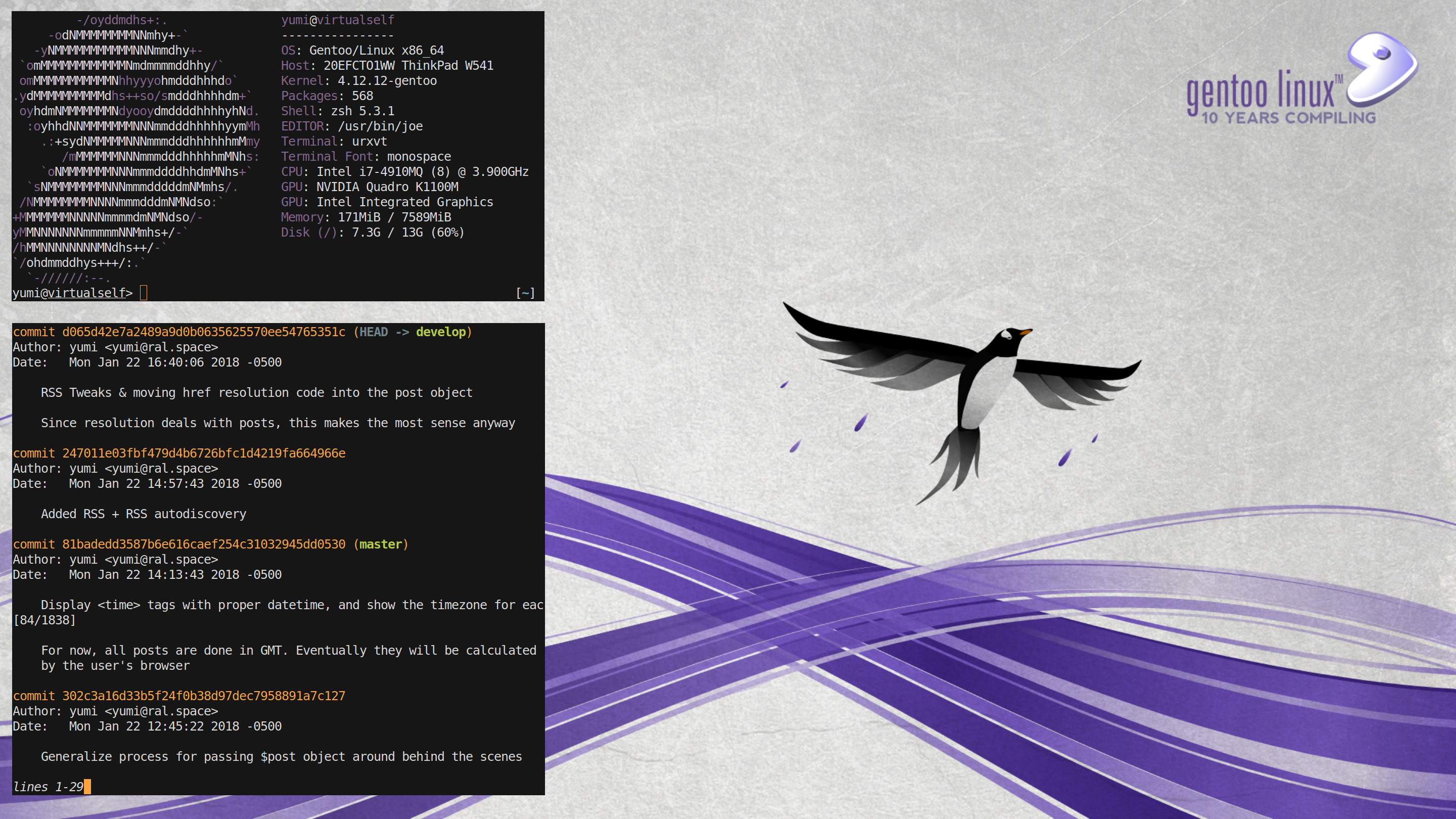Click the '10 YEARS COMPILING' tagline

(1288, 118)
